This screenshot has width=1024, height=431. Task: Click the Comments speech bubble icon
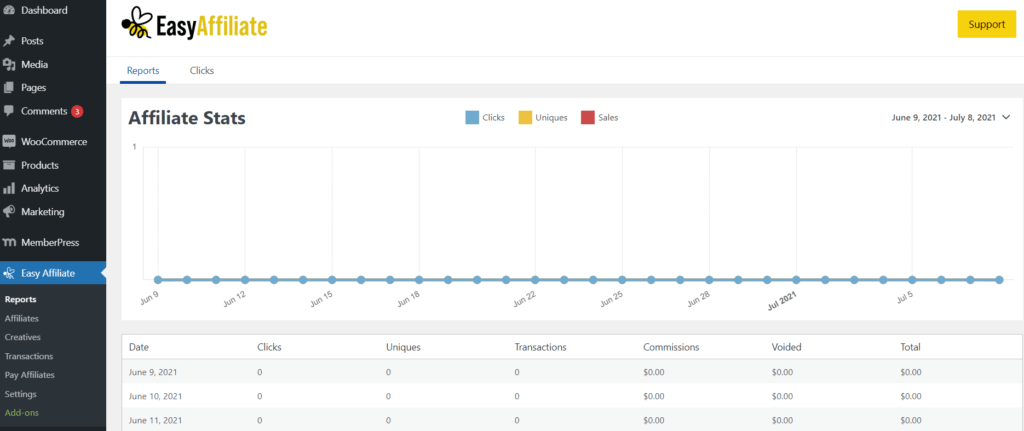coord(9,110)
